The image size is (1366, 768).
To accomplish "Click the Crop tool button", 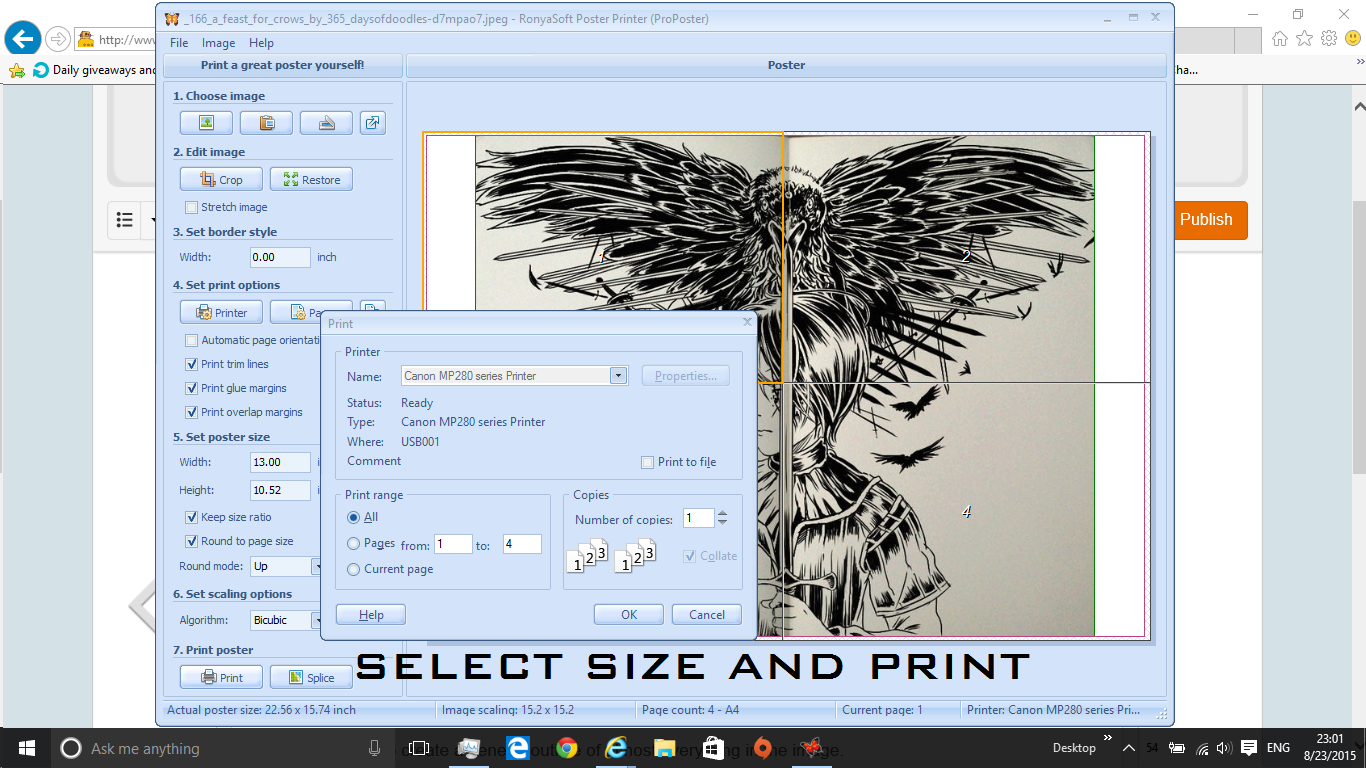I will click(221, 179).
